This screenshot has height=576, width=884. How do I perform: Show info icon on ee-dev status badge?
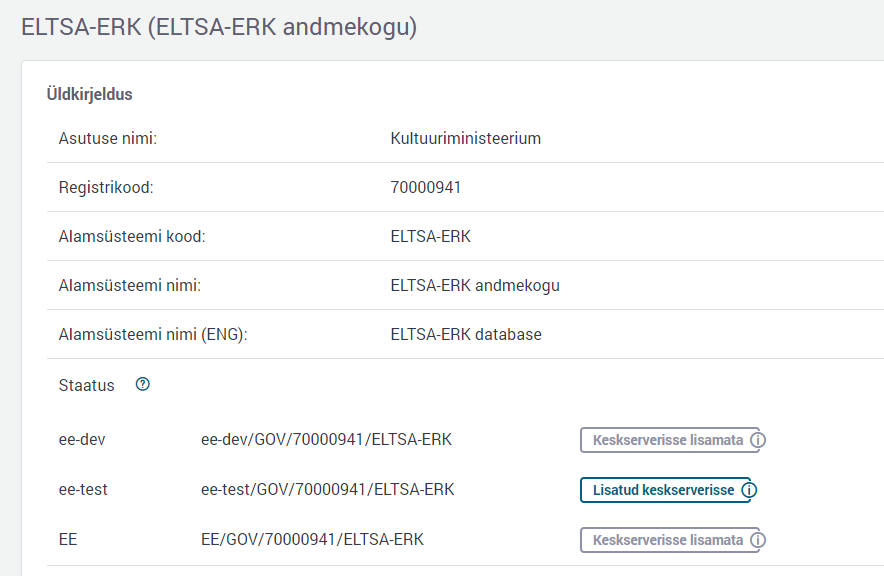[758, 440]
